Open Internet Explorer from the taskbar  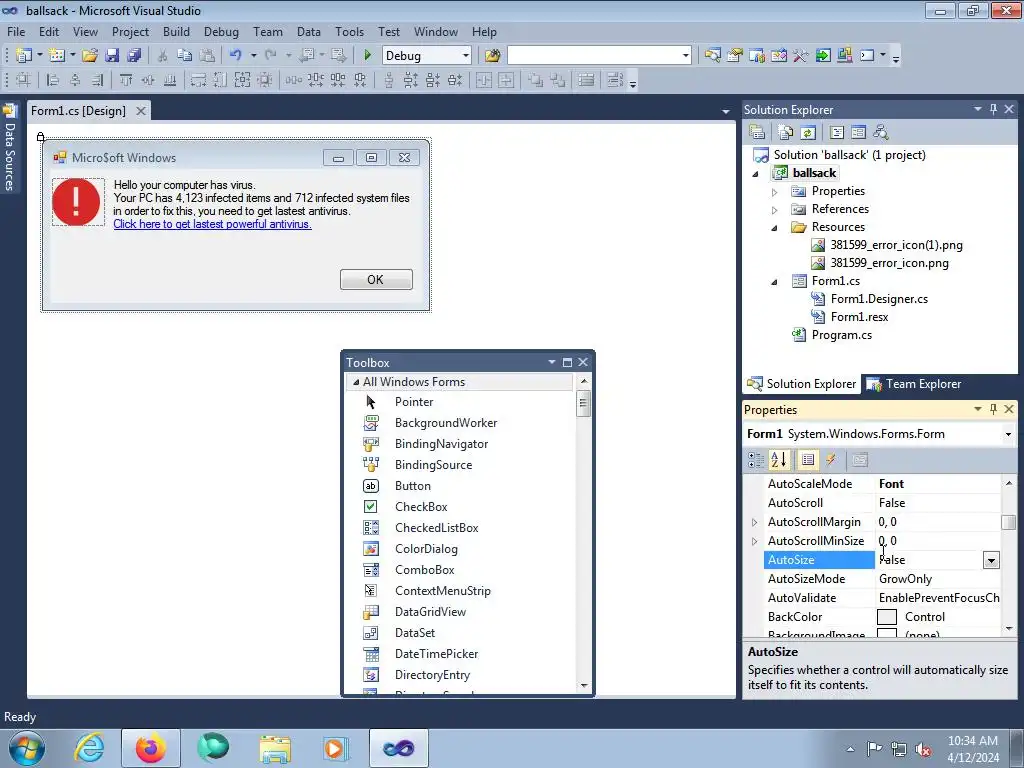89,748
